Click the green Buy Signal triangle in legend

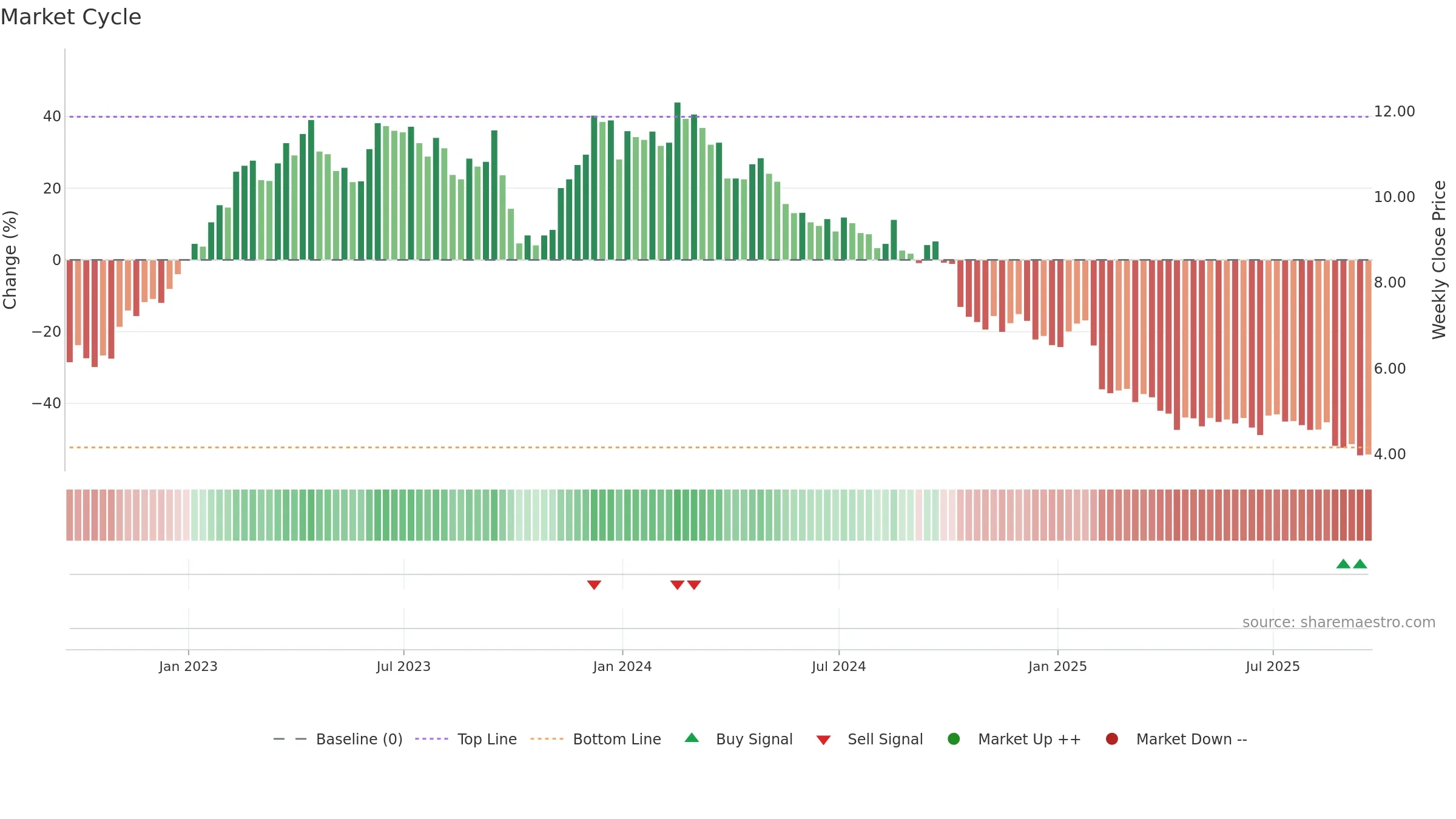coord(692,738)
